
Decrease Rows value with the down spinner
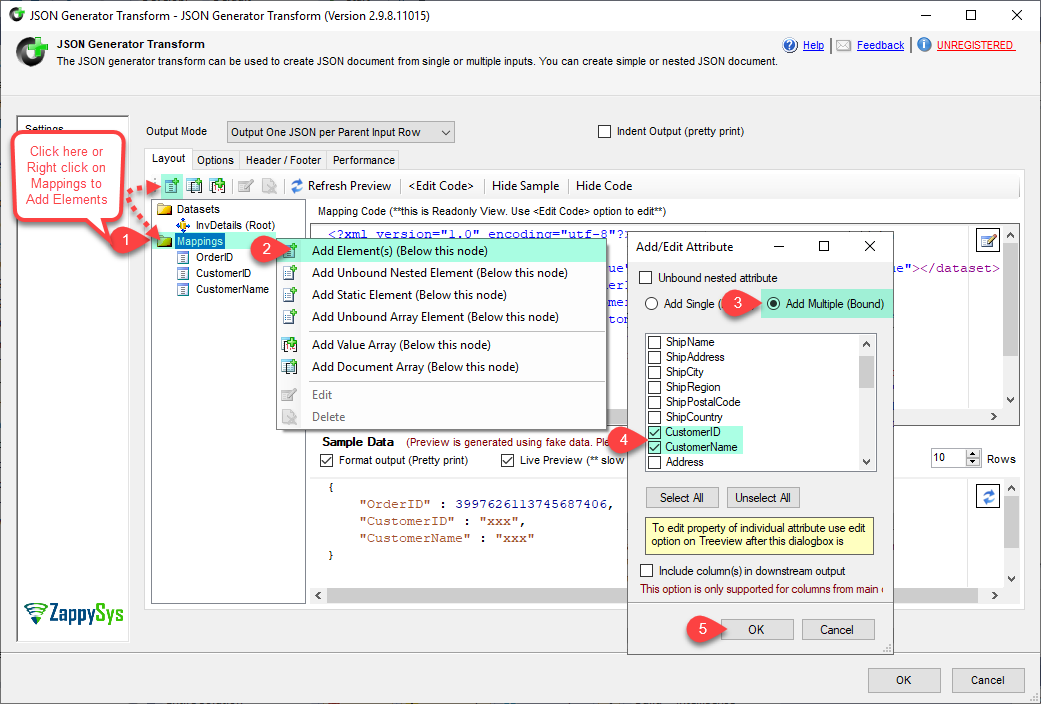point(973,462)
